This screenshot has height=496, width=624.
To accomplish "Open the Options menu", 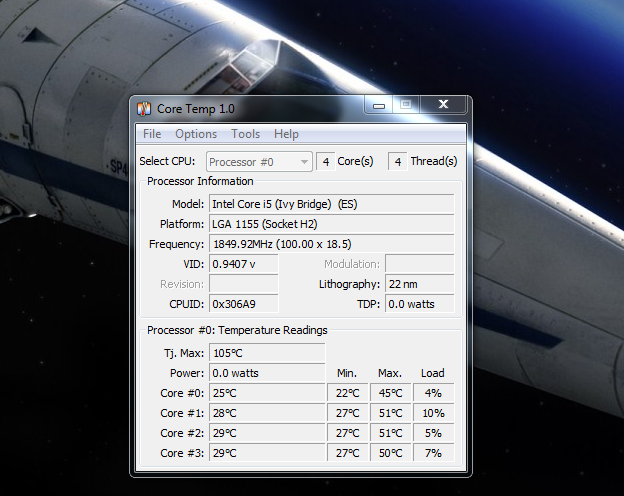I will (x=196, y=134).
